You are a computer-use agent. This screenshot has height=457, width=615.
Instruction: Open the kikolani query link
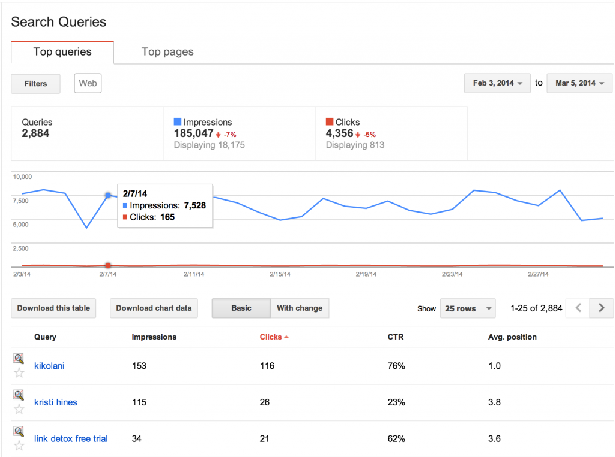click(49, 366)
